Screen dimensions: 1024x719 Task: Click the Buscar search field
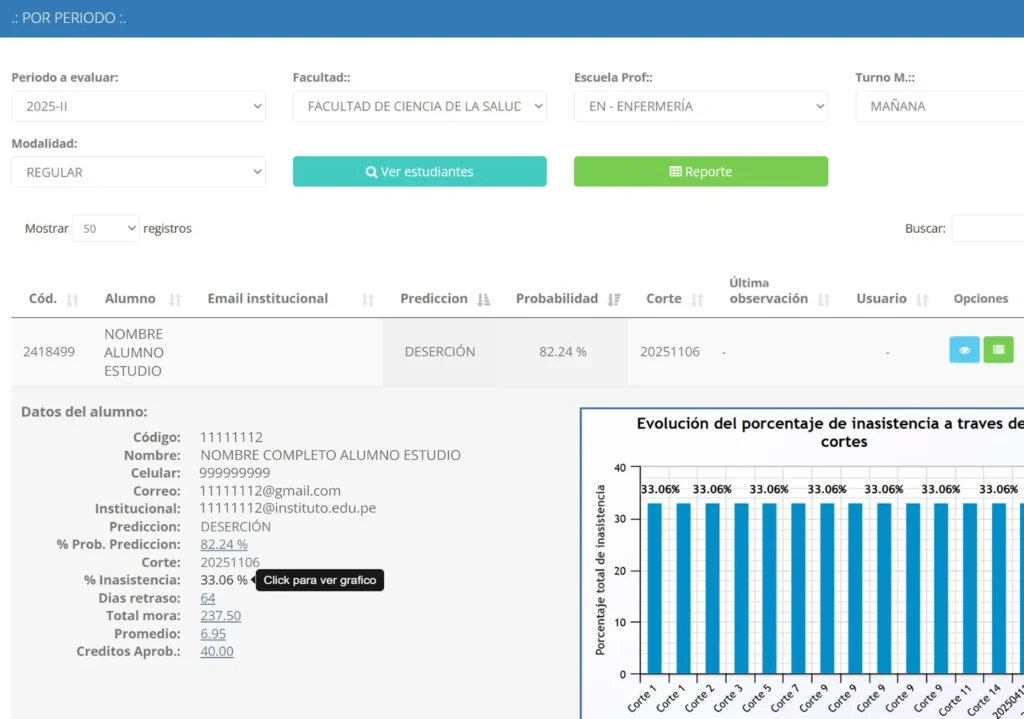[x=987, y=229]
